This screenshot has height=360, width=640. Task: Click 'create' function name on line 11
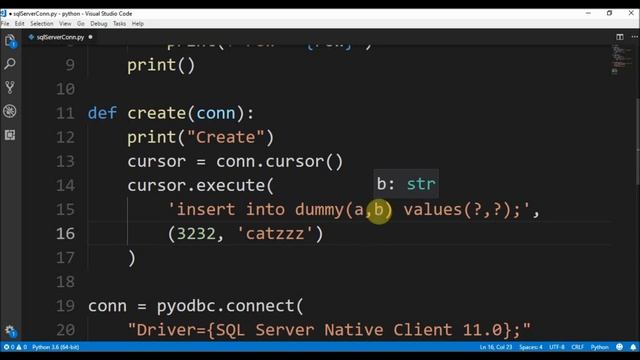(156, 113)
